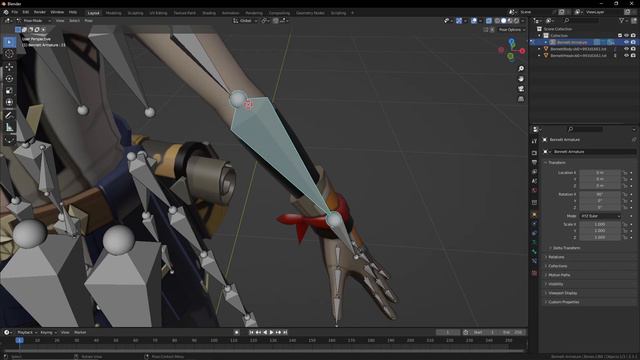
Task: Open the Bone Constraints properties tab
Action: 534,261
